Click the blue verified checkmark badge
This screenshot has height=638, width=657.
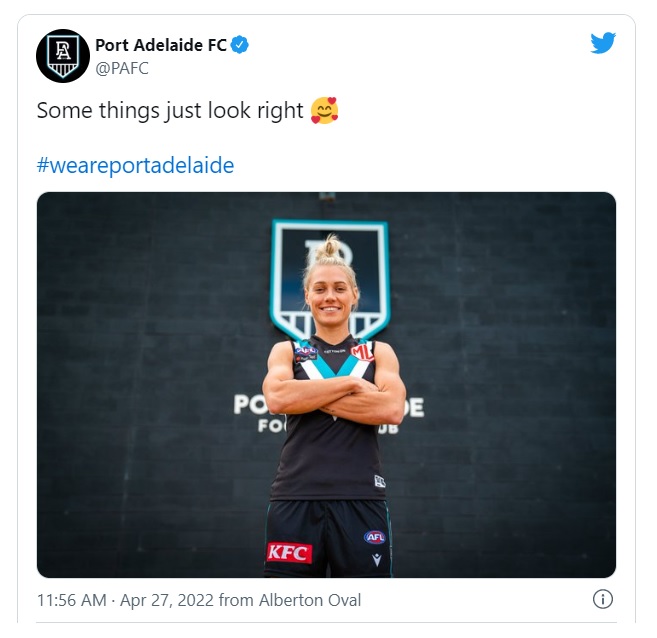click(x=240, y=45)
